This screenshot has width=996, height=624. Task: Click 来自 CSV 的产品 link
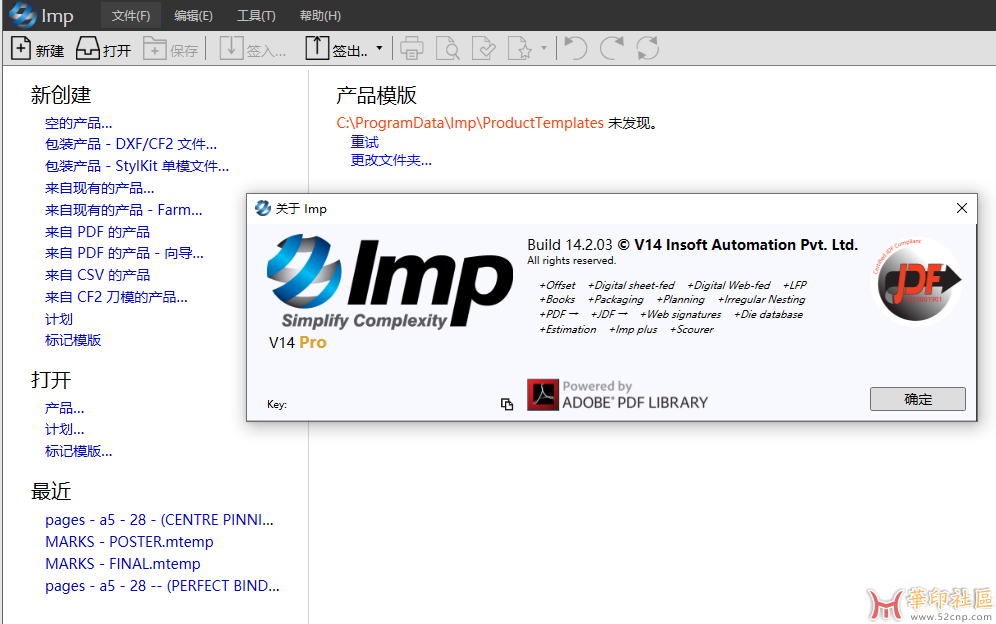[x=97, y=275]
